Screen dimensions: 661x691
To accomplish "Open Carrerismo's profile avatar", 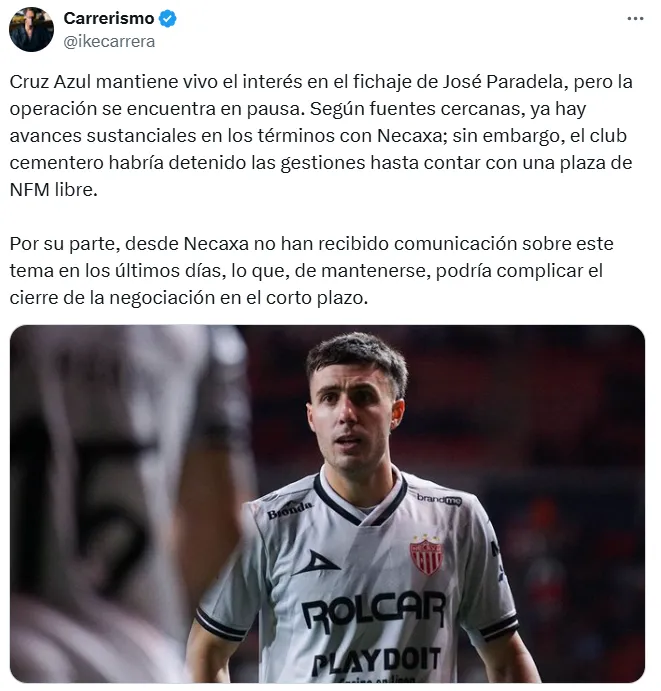I will (31, 30).
